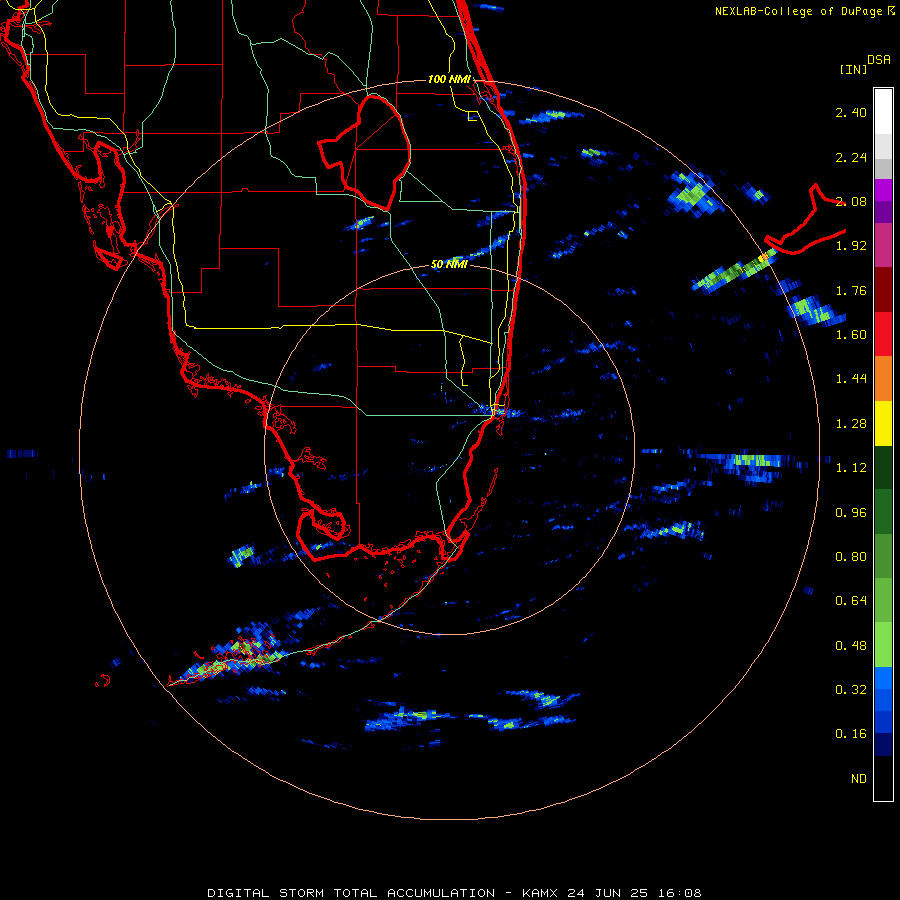Select the dark red legend swatch
Image resolution: width=900 pixels, height=900 pixels.
tap(883, 290)
